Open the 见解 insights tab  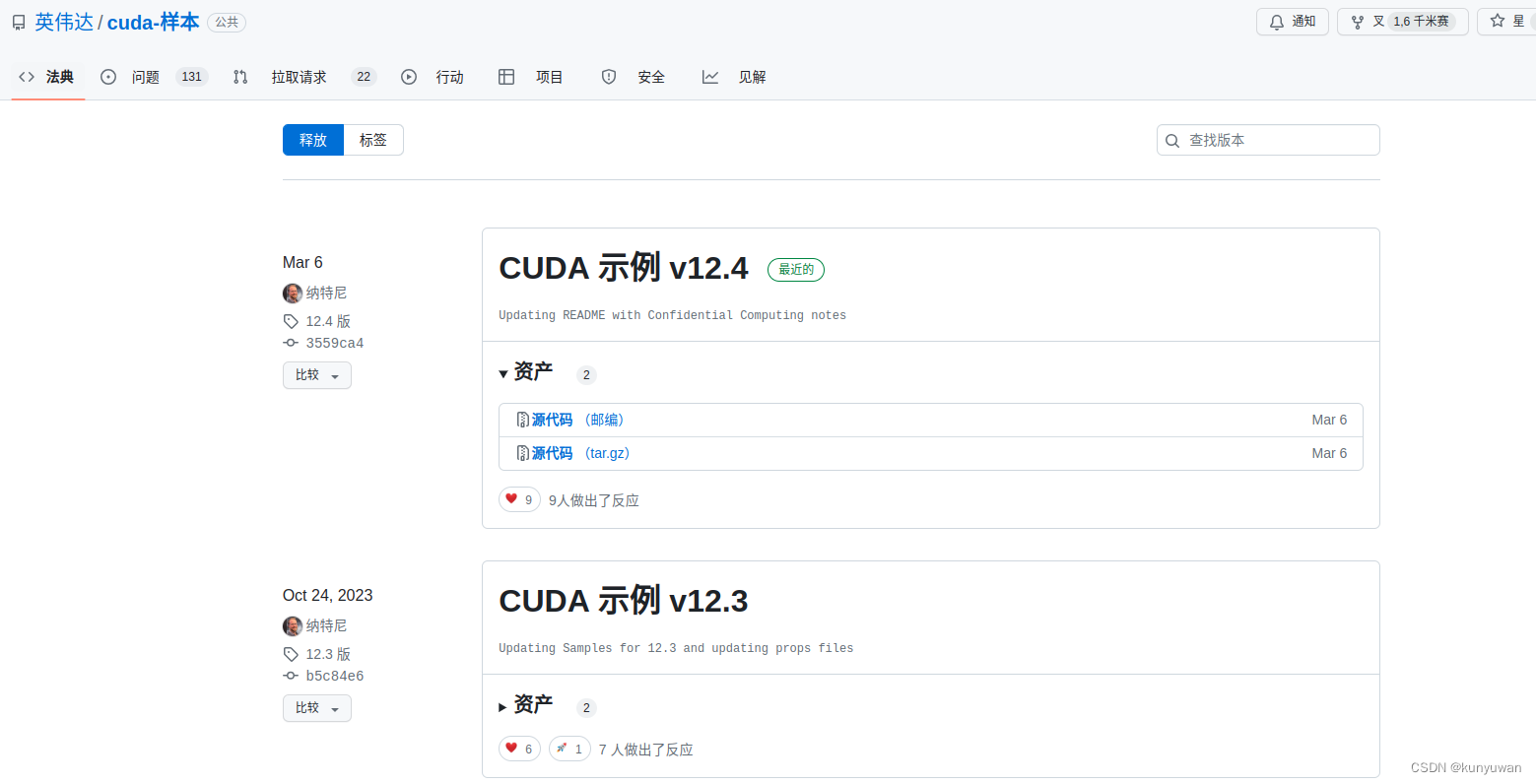coord(734,77)
